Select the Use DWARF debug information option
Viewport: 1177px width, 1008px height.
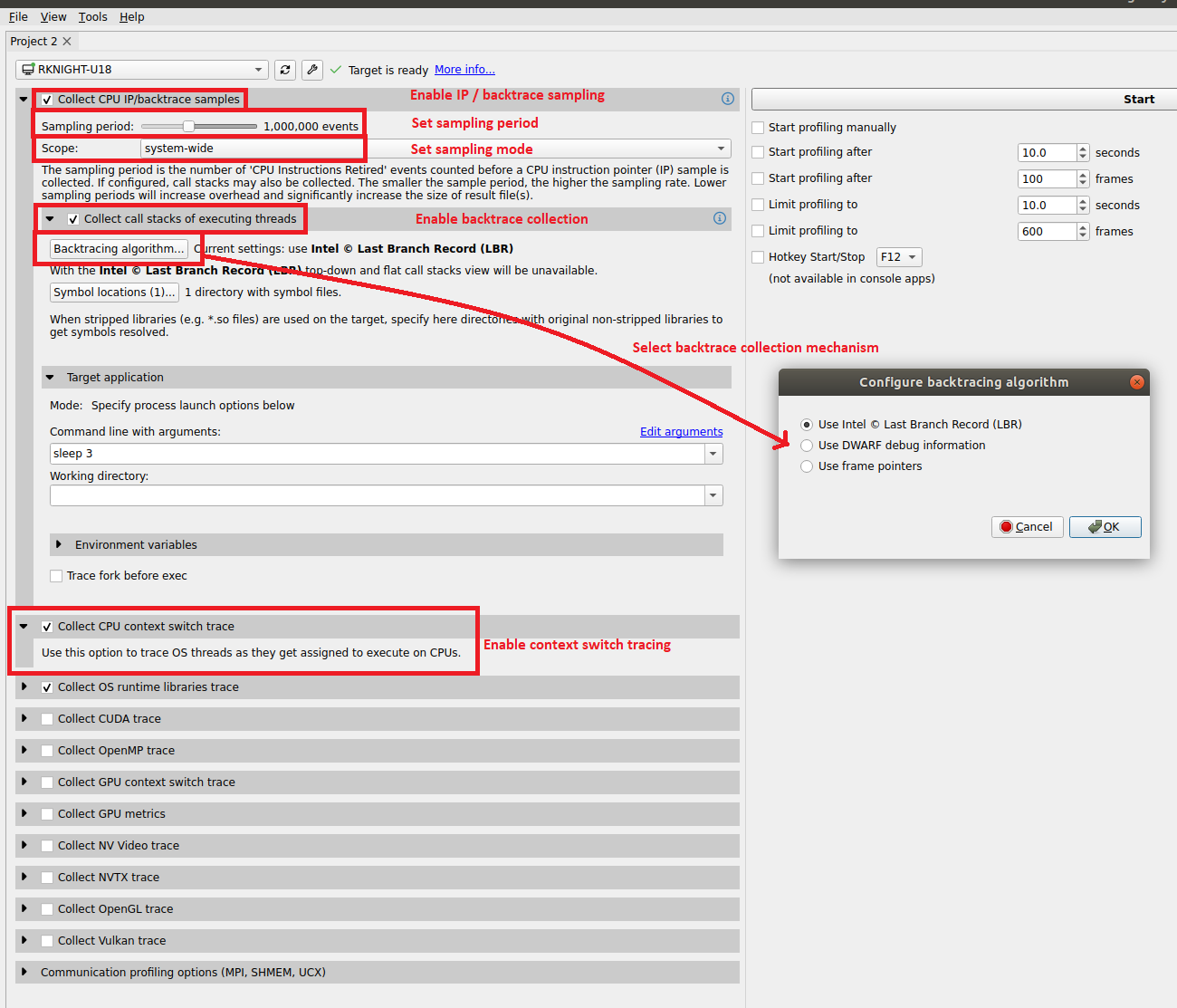click(807, 445)
